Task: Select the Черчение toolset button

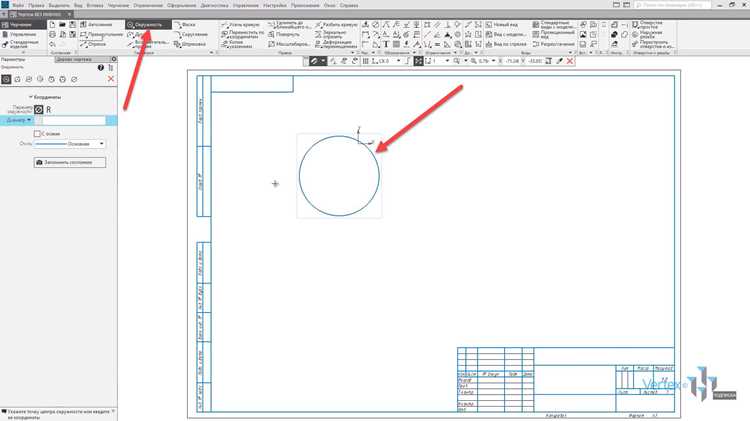Action: coord(23,24)
